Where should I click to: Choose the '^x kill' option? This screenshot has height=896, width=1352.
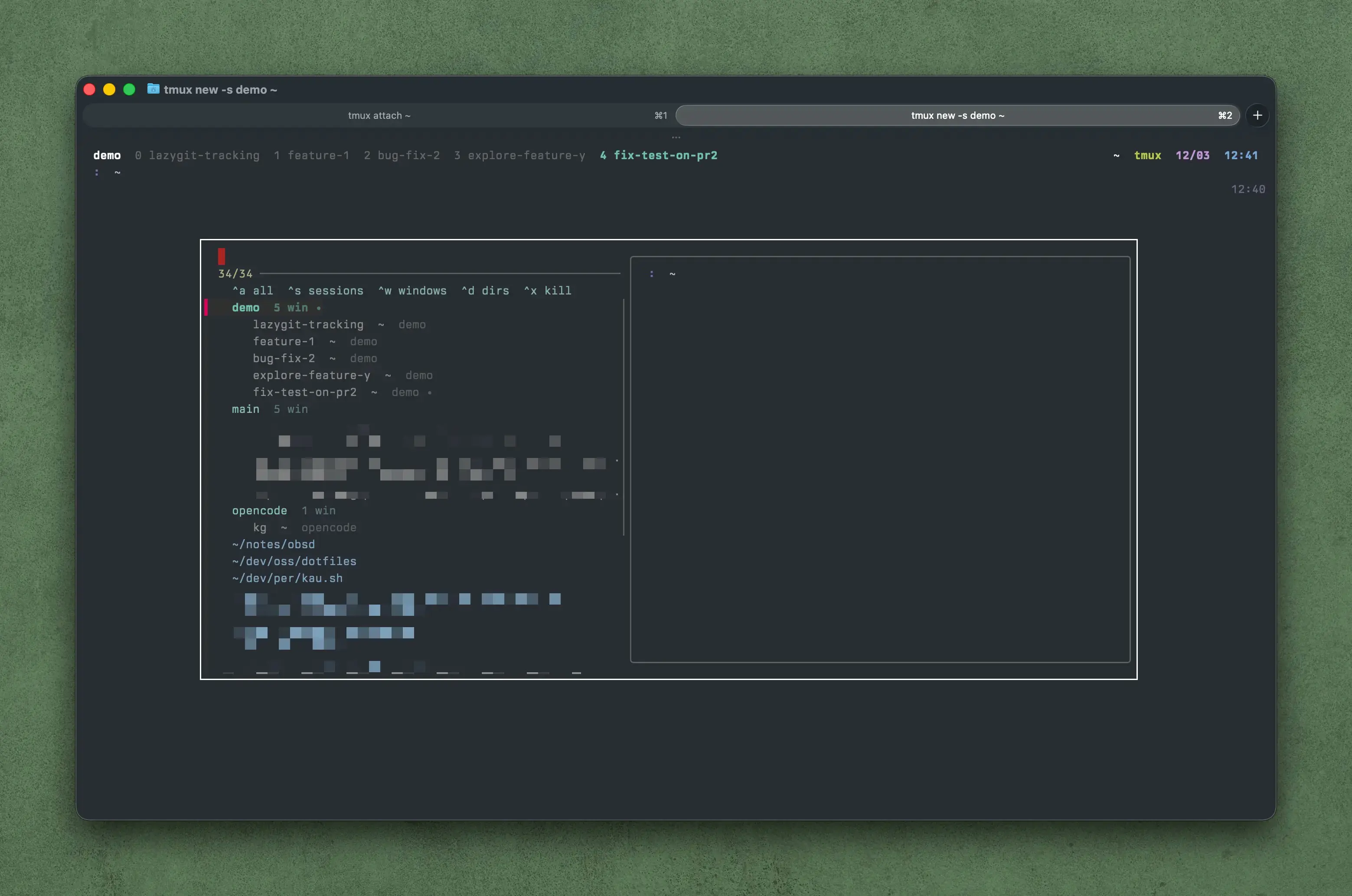tap(548, 291)
